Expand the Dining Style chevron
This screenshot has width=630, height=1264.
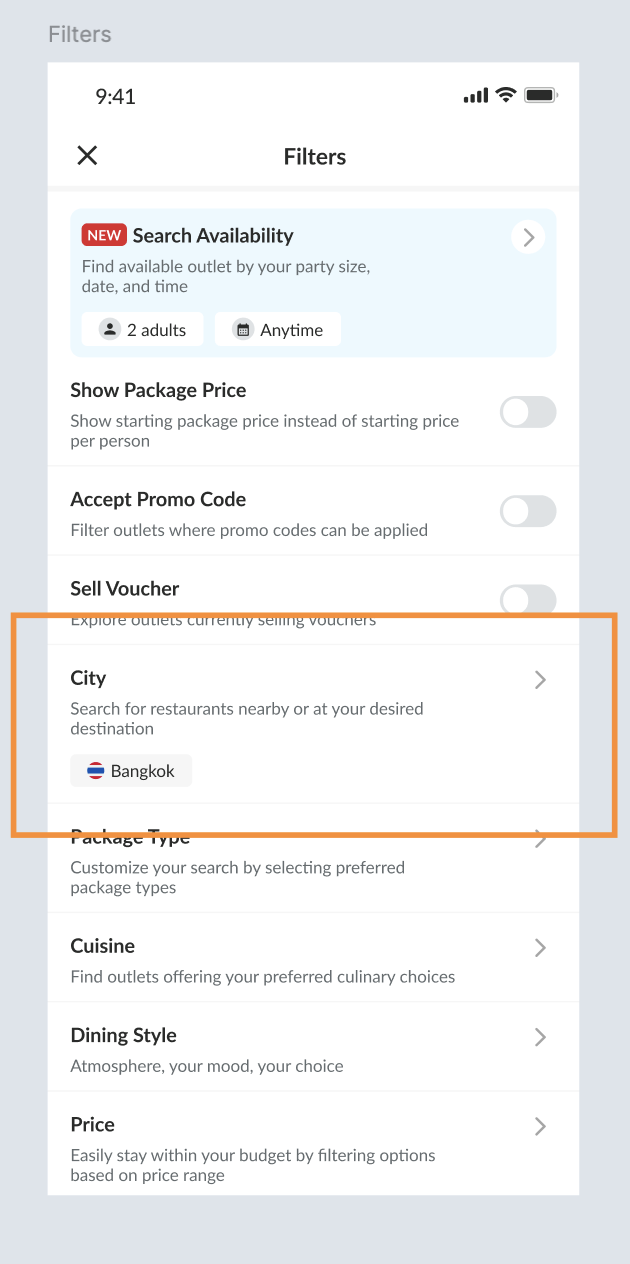(540, 1037)
